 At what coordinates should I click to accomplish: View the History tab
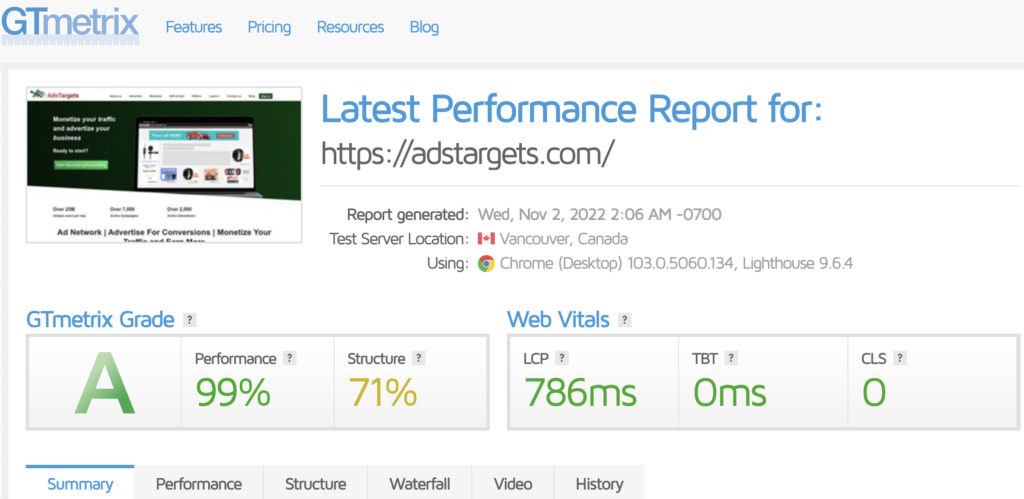point(599,484)
